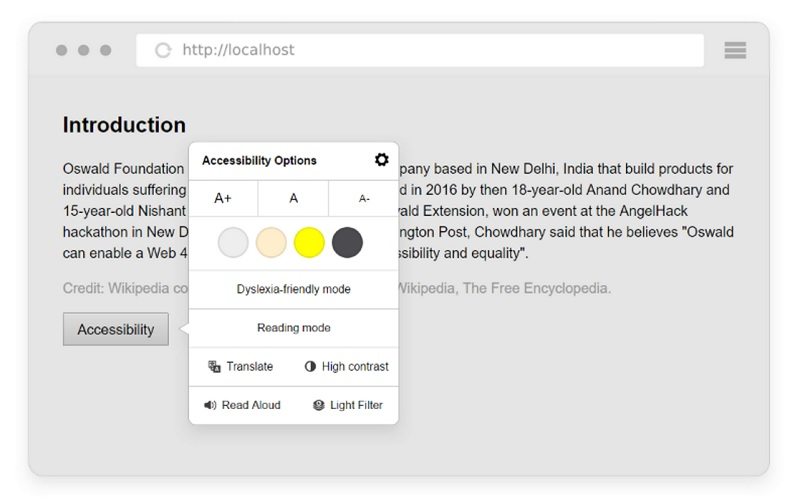This screenshot has width=800, height=504.
Task: Decrease font size with A-
Action: click(x=364, y=198)
